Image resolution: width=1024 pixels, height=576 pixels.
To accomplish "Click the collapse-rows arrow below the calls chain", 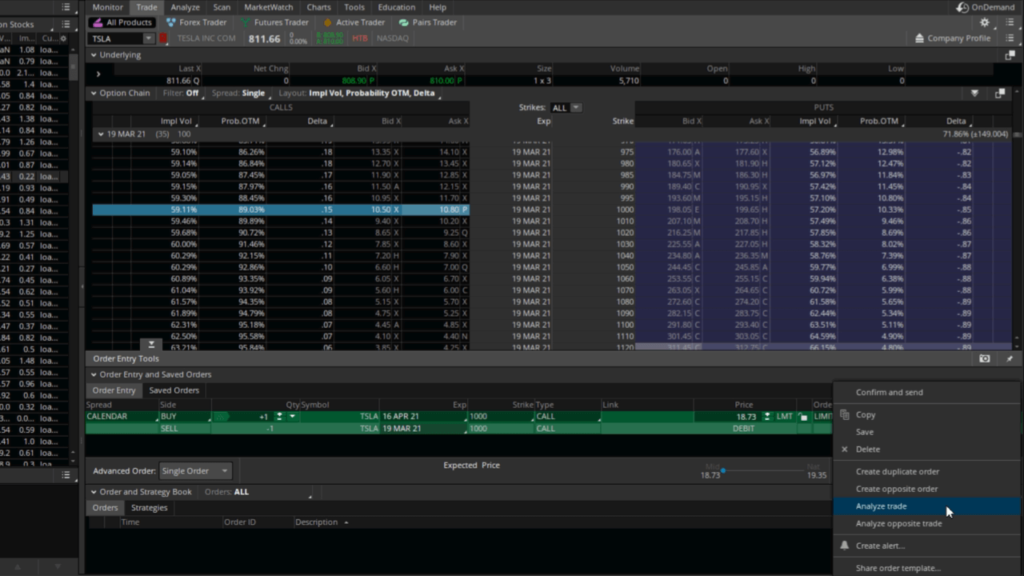I will (x=151, y=344).
